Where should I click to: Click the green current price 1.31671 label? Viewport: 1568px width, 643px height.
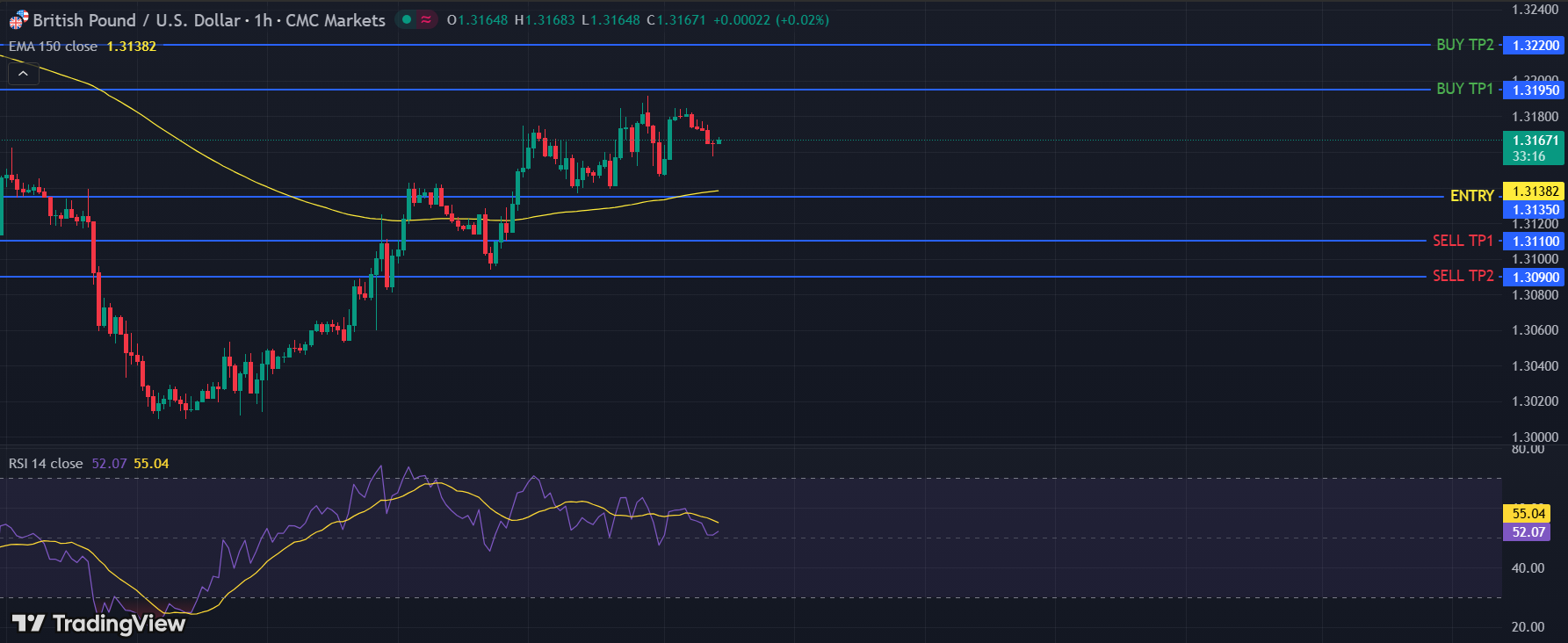[x=1535, y=148]
